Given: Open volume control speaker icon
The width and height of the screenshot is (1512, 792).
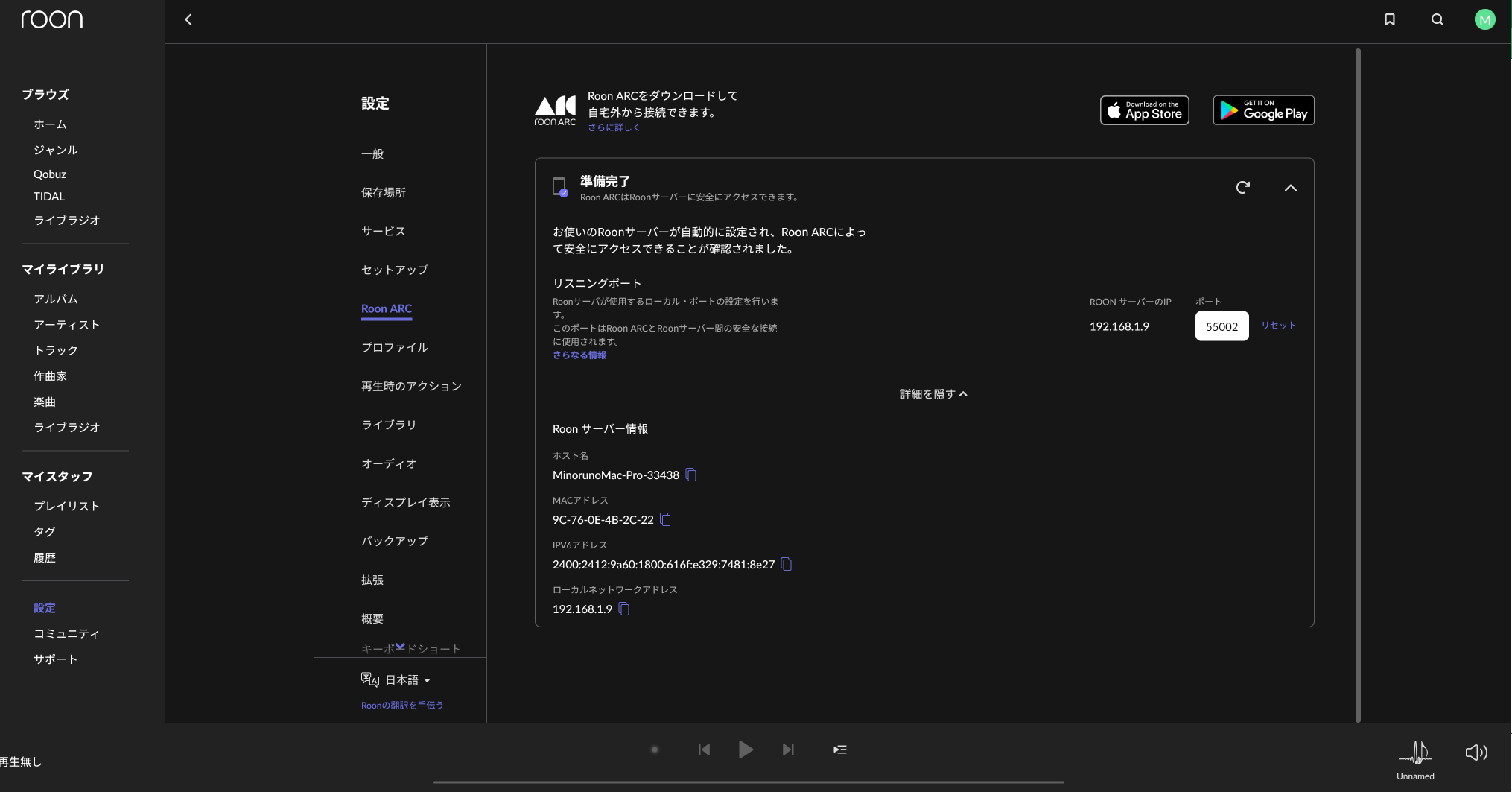Looking at the screenshot, I should click(x=1476, y=753).
